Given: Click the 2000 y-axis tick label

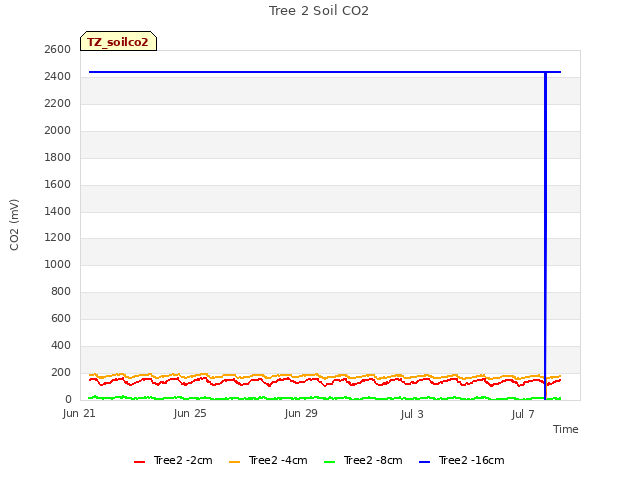Looking at the screenshot, I should click(x=58, y=131).
